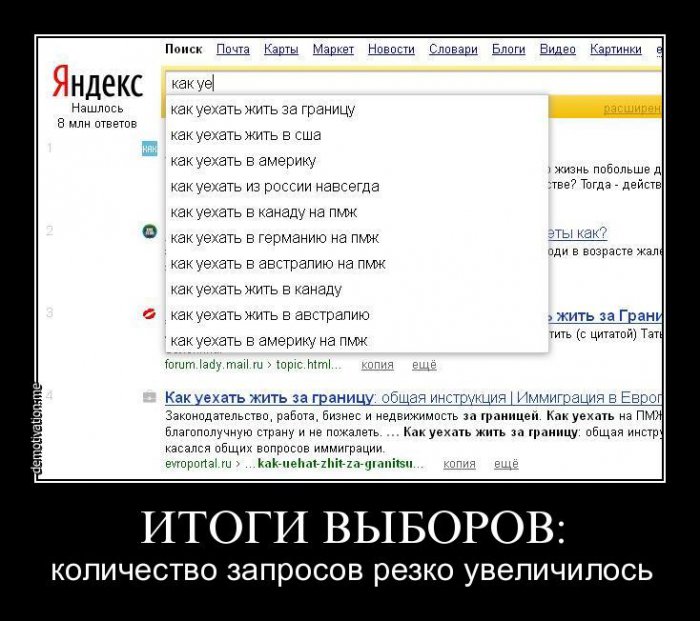This screenshot has width=700, height=621.
Task: Click the Яндекс logo
Action: pyautogui.click(x=97, y=82)
